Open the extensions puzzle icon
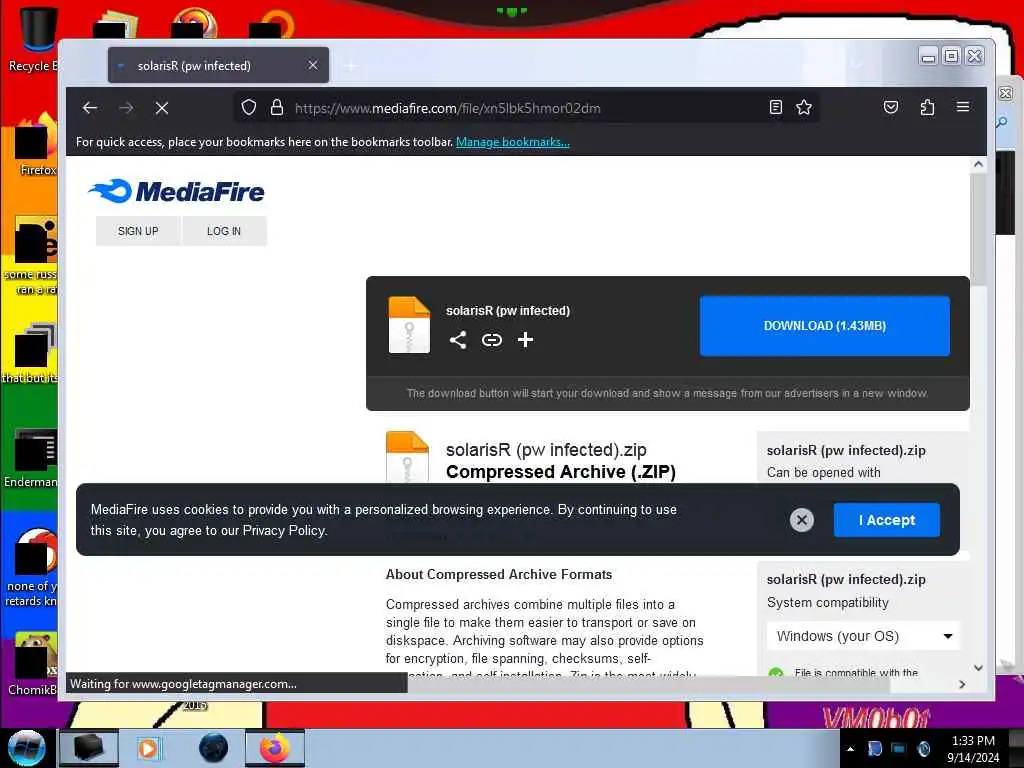Viewport: 1024px width, 768px height. (x=927, y=107)
